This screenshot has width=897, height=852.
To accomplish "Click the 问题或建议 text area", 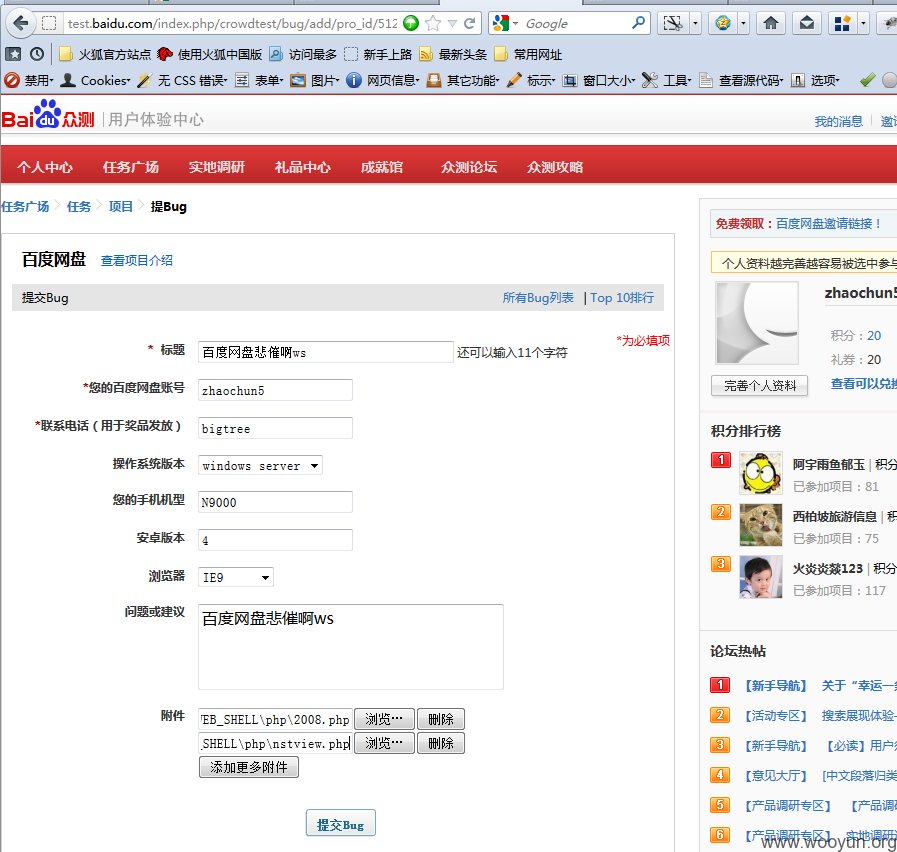I will tap(351, 647).
